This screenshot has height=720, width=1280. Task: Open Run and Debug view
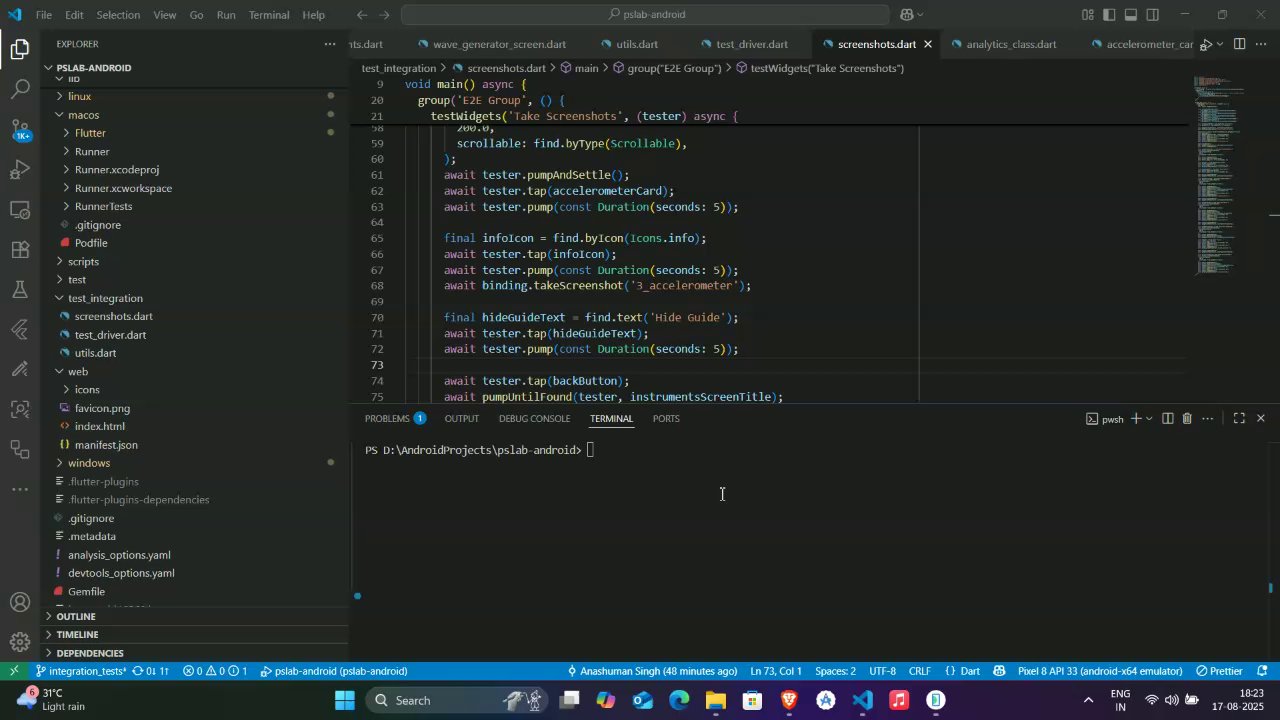[x=20, y=170]
